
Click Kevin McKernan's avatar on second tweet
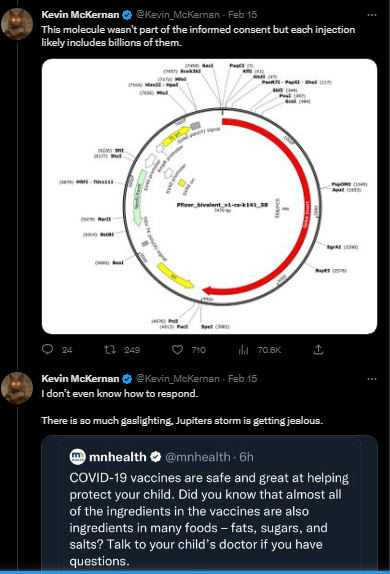click(17, 388)
